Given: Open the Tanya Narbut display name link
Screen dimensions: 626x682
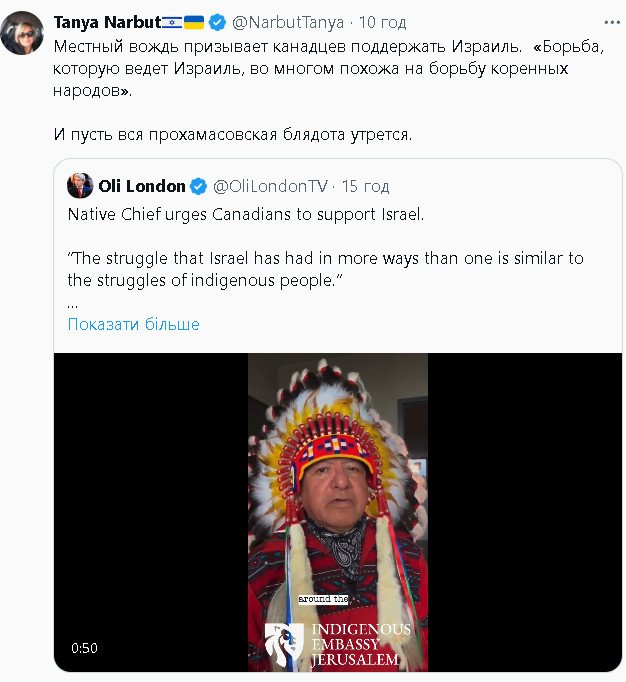Looking at the screenshot, I should 106,22.
